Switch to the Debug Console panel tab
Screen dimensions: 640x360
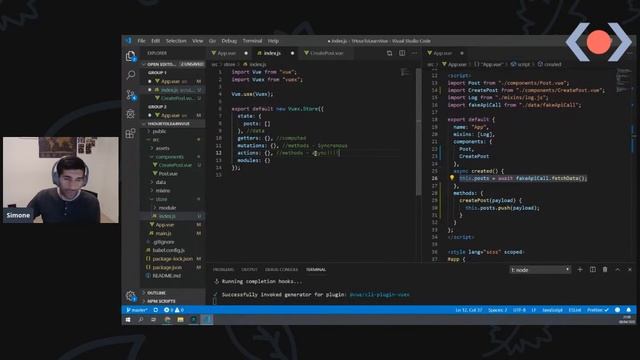tap(281, 269)
